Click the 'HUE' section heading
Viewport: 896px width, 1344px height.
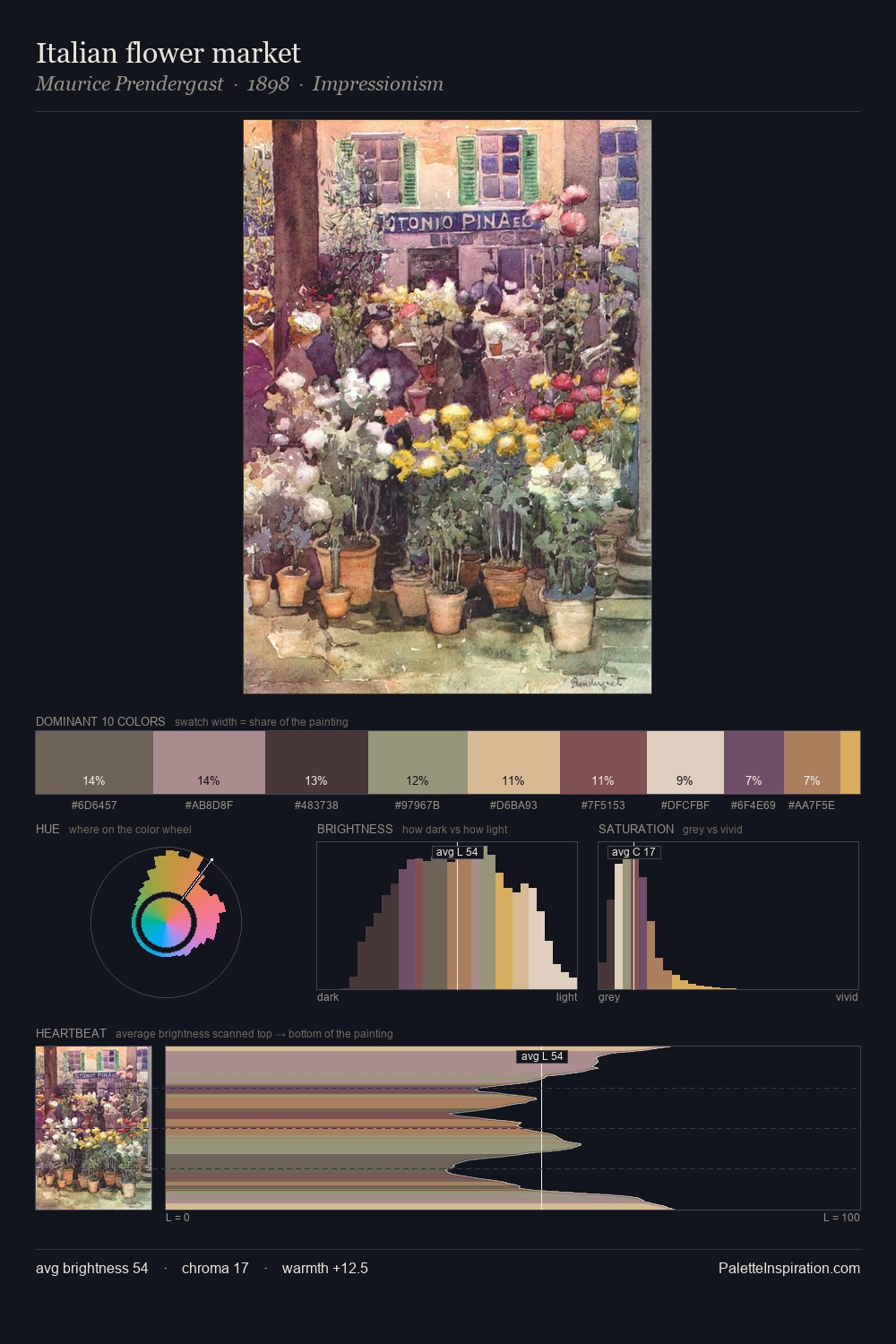(47, 829)
